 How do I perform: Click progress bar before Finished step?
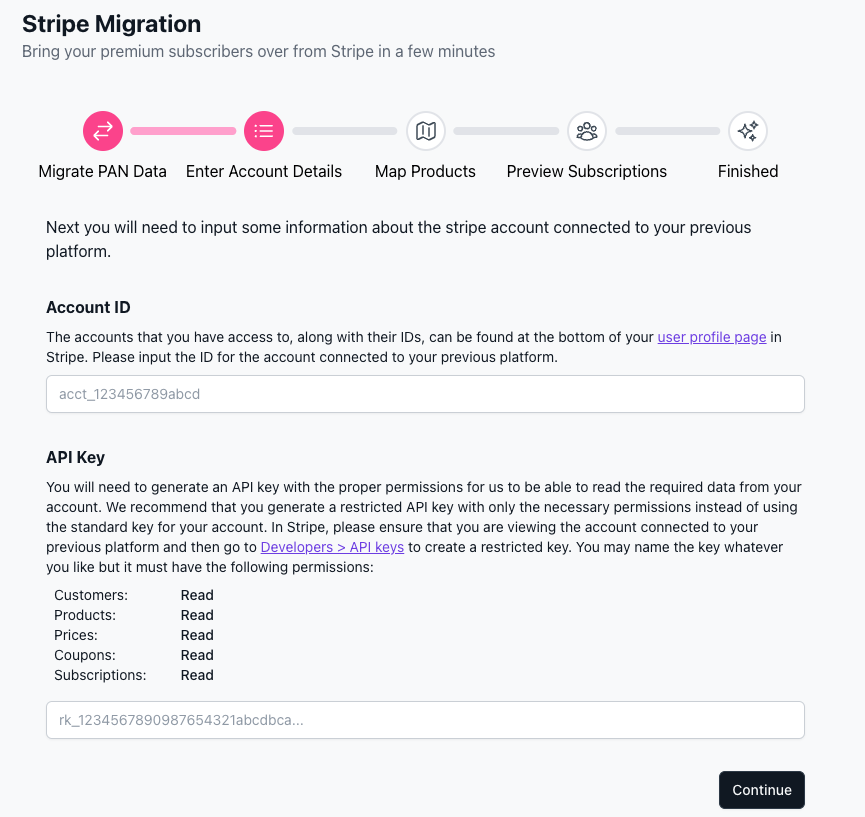pyautogui.click(x=668, y=131)
